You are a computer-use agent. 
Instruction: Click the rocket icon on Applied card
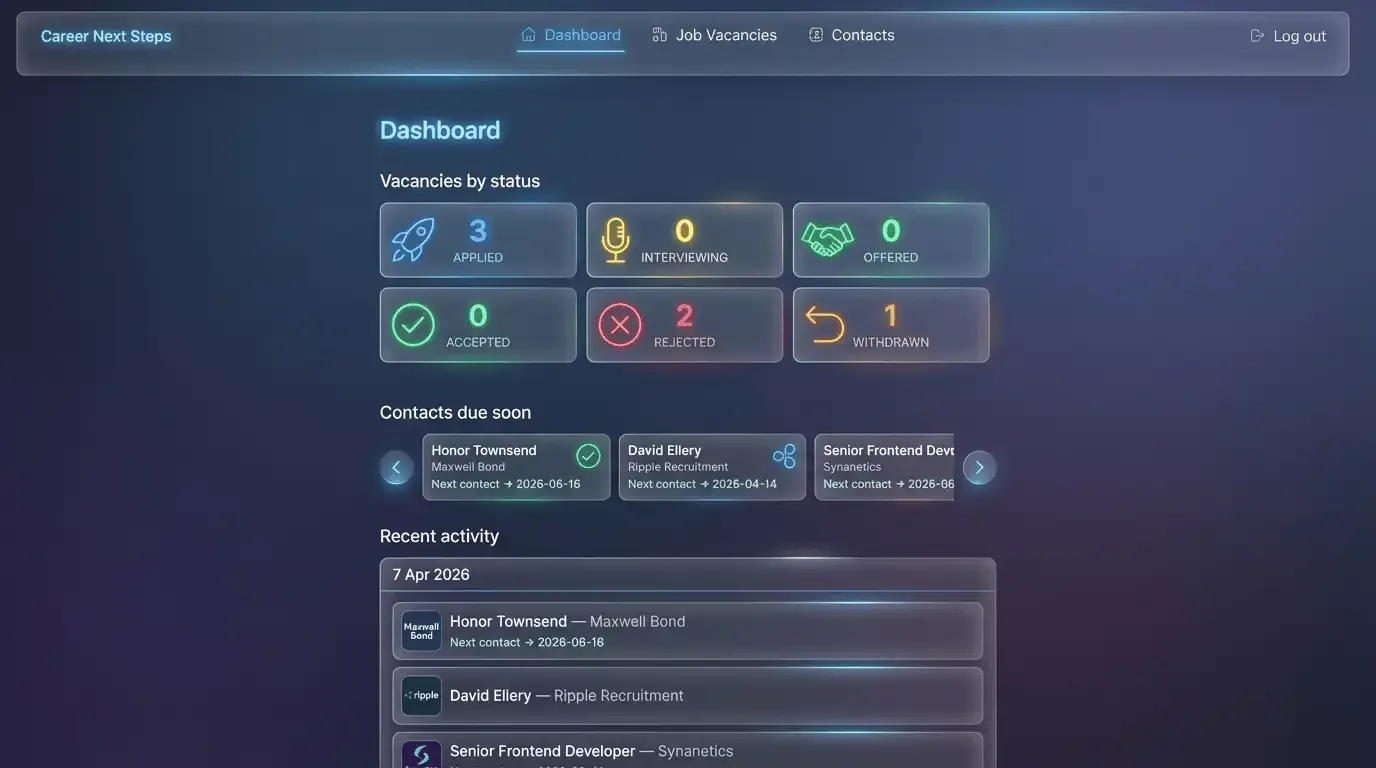coord(413,241)
